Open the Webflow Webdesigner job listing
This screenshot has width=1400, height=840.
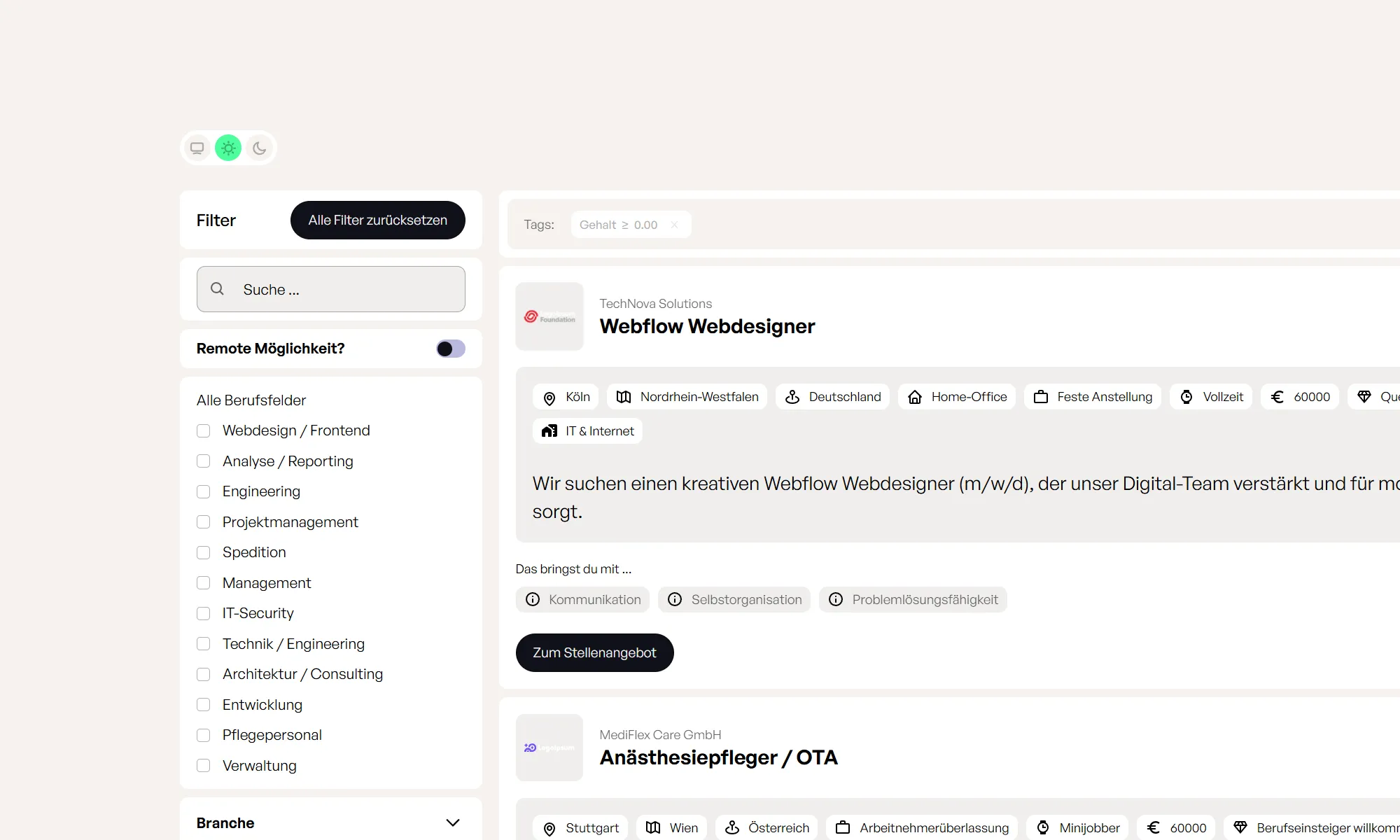click(707, 326)
